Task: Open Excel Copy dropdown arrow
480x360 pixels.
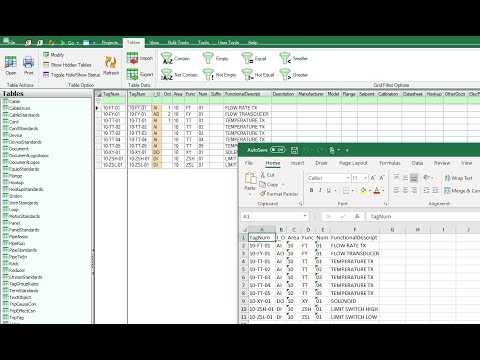Action: [283, 185]
